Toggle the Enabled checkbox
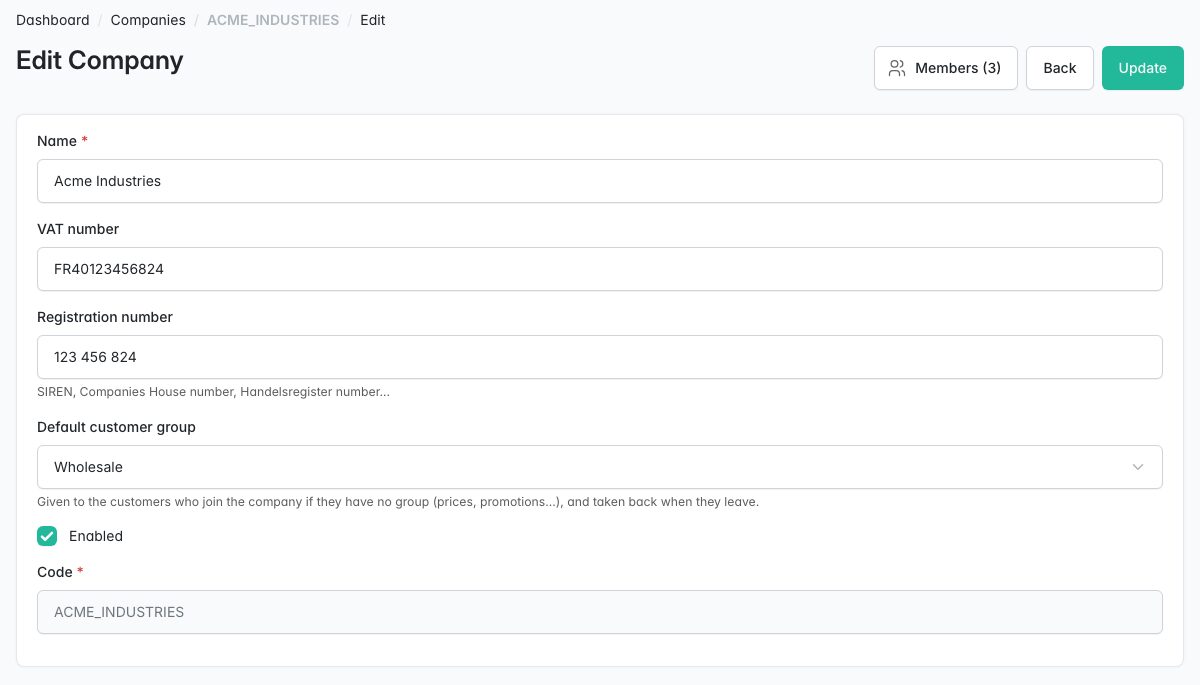The image size is (1200, 685). pos(47,536)
